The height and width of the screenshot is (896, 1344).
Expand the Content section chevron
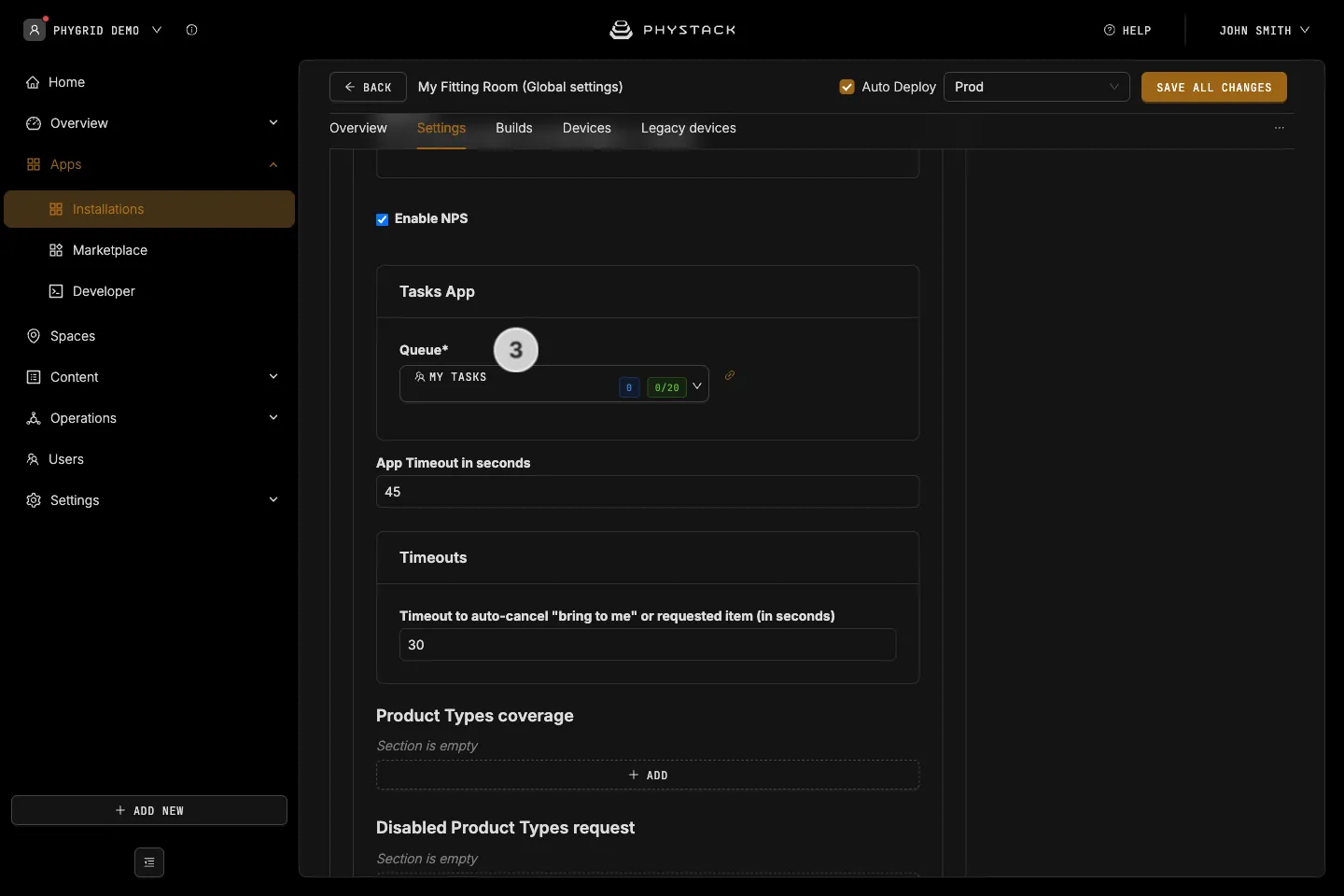click(273, 377)
